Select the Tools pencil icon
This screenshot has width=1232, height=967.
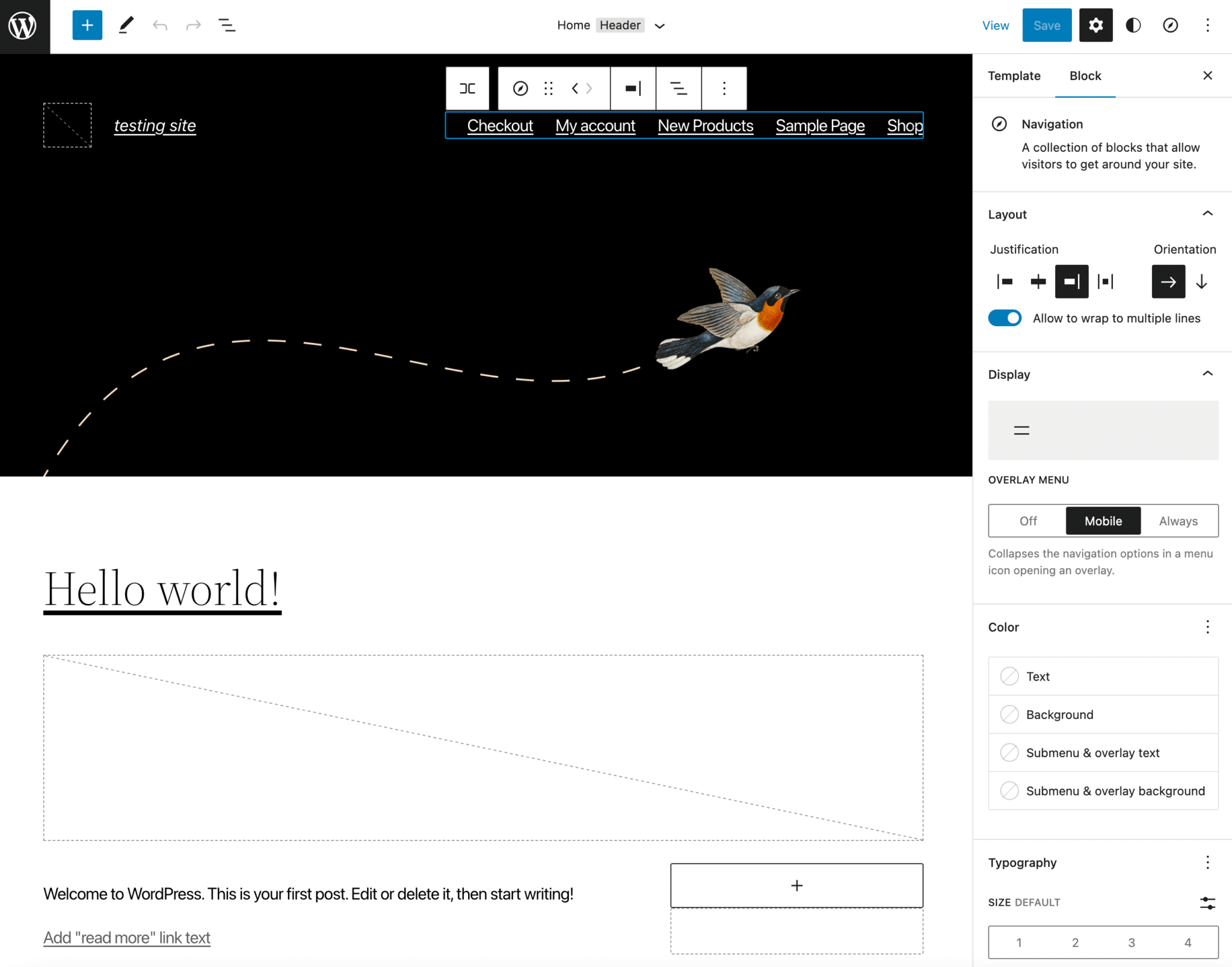tap(126, 25)
